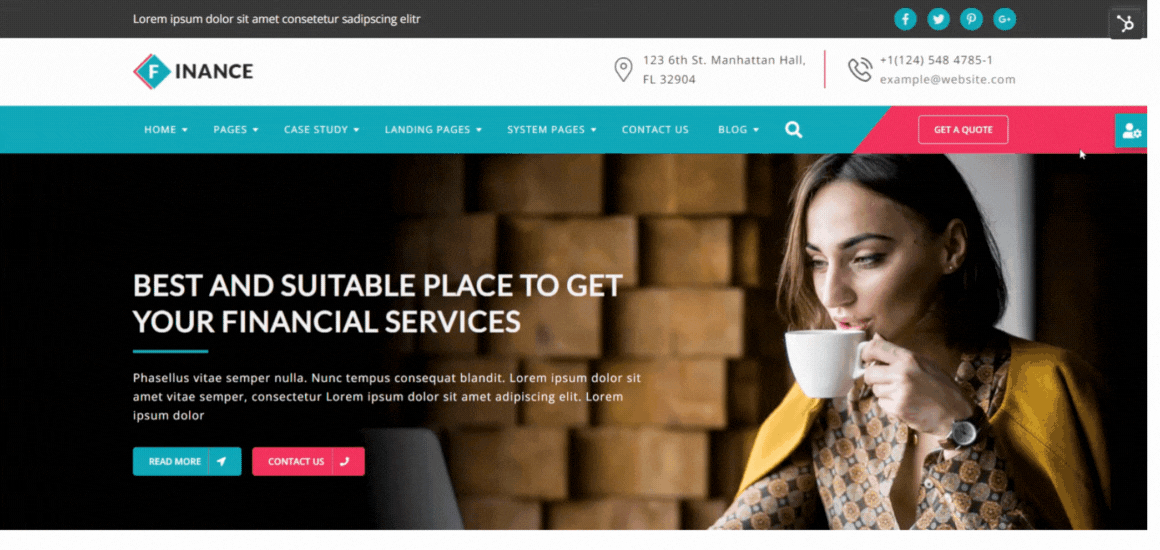Viewport: 1160px width, 550px height.
Task: Expand the Landing Pages dropdown menu
Action: coord(433,130)
